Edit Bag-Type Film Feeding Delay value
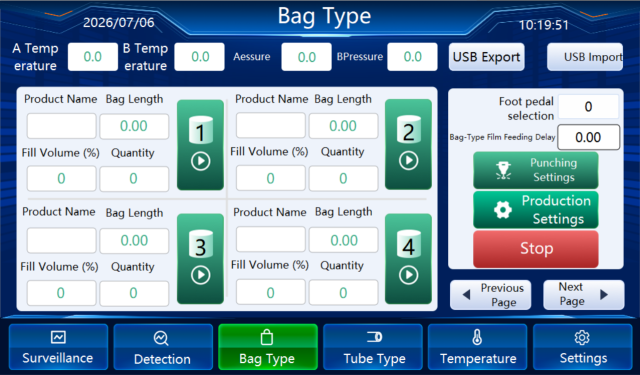Image resolution: width=640 pixels, height=375 pixels. click(589, 137)
